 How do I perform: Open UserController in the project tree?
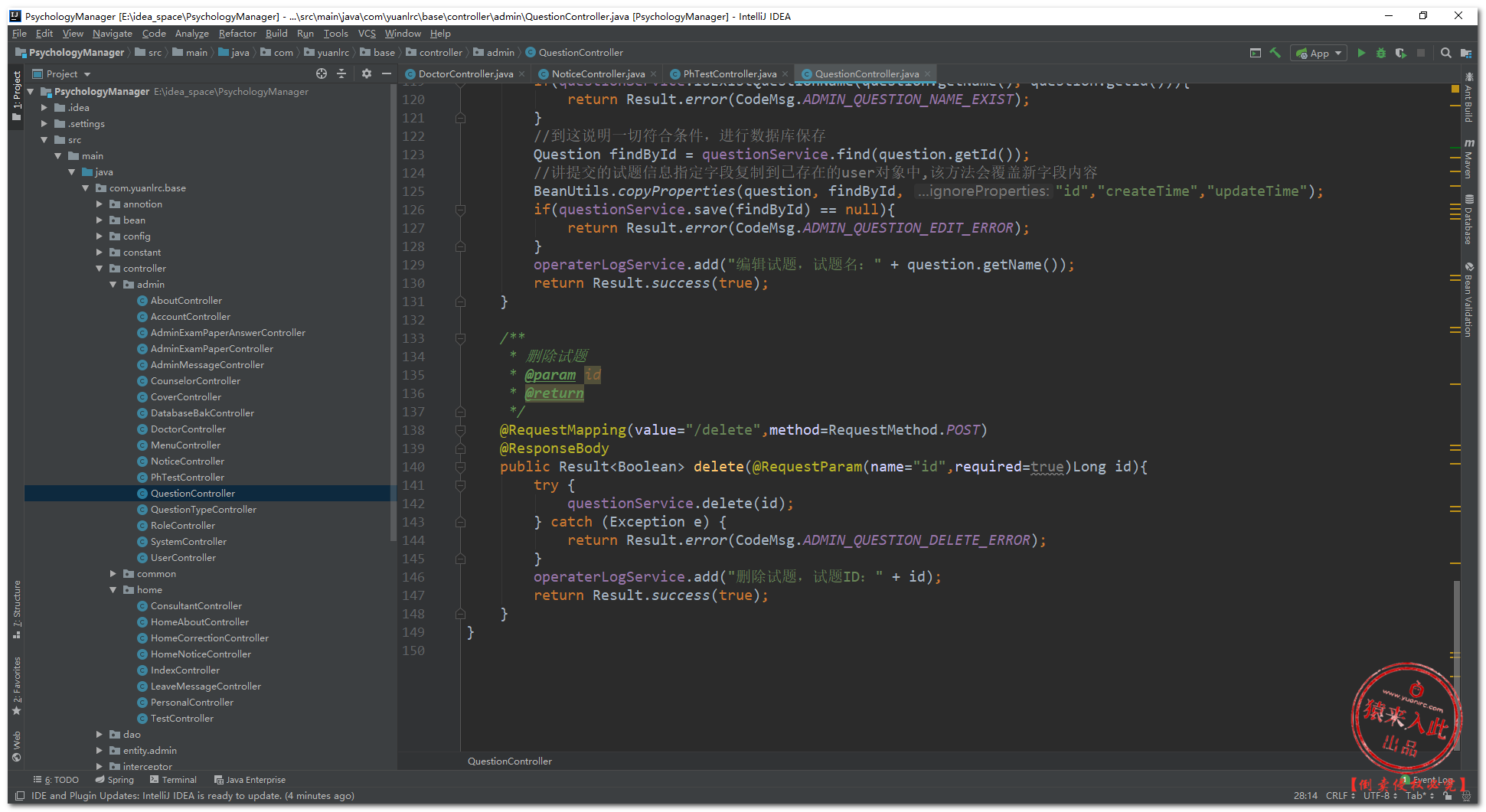coord(183,558)
